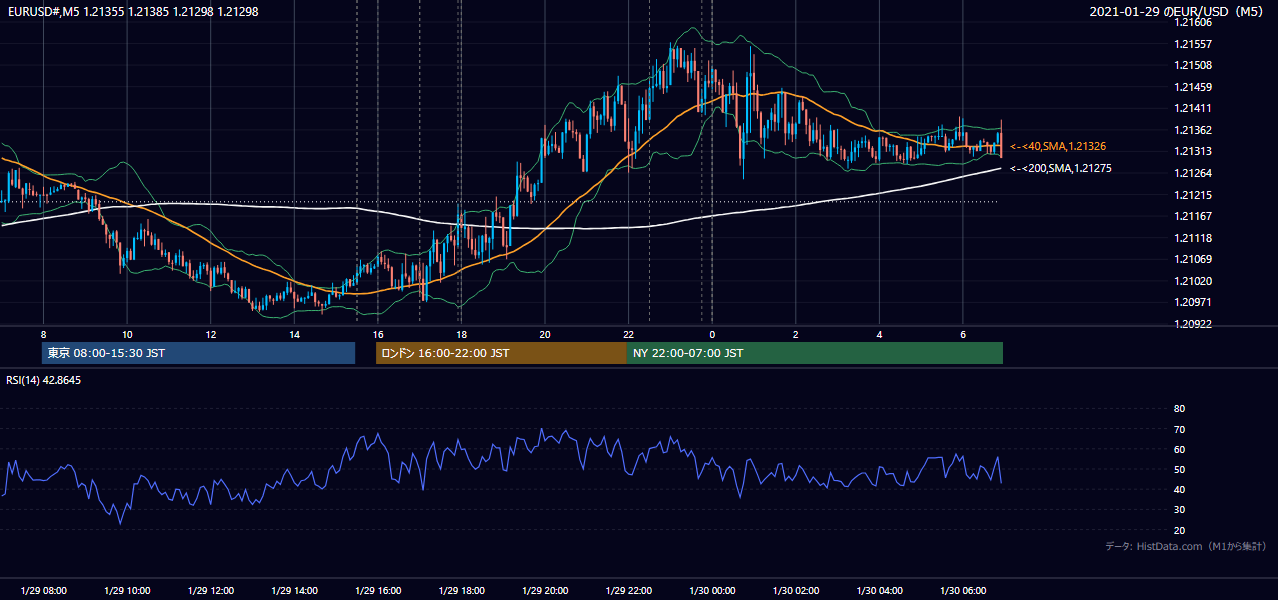Image resolution: width=1278 pixels, height=600 pixels.
Task: Click the 1.21167 price axis value
Action: (1194, 217)
